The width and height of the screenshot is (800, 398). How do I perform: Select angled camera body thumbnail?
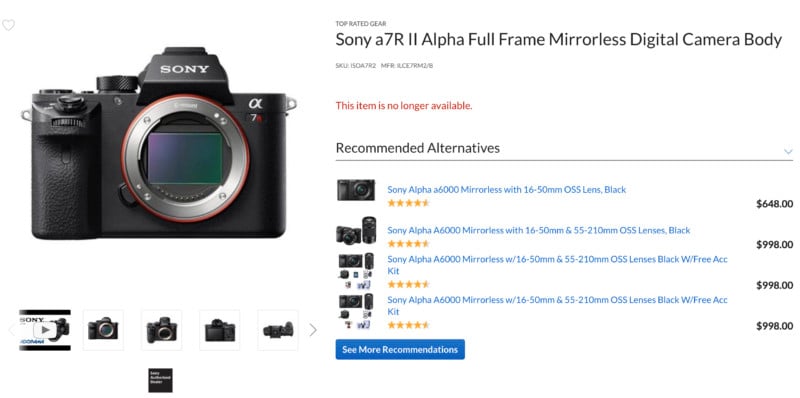(x=161, y=330)
